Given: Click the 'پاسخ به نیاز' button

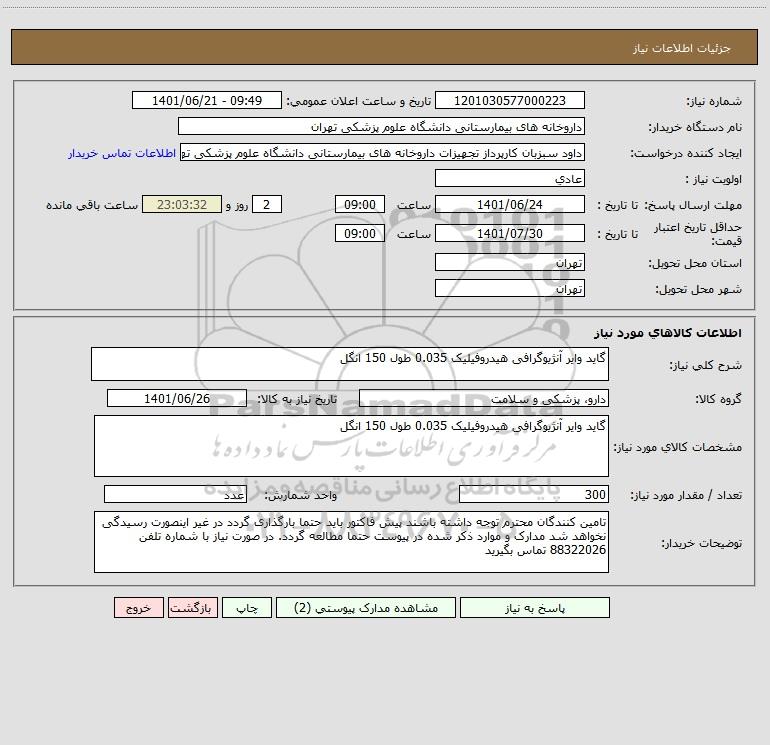Looking at the screenshot, I should click(x=535, y=607).
